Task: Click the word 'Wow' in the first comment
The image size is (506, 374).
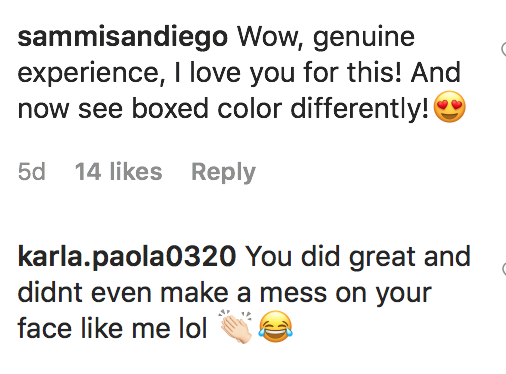Action: [269, 37]
